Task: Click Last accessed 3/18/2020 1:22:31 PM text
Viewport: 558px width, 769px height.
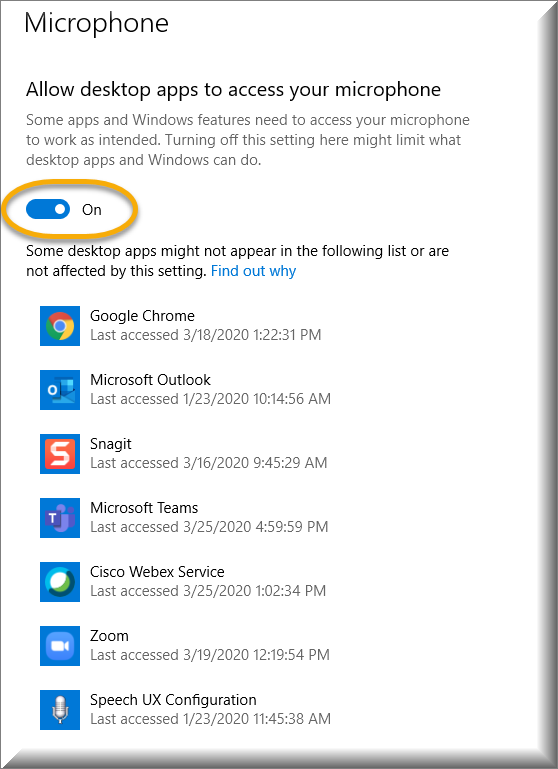Action: tap(205, 335)
